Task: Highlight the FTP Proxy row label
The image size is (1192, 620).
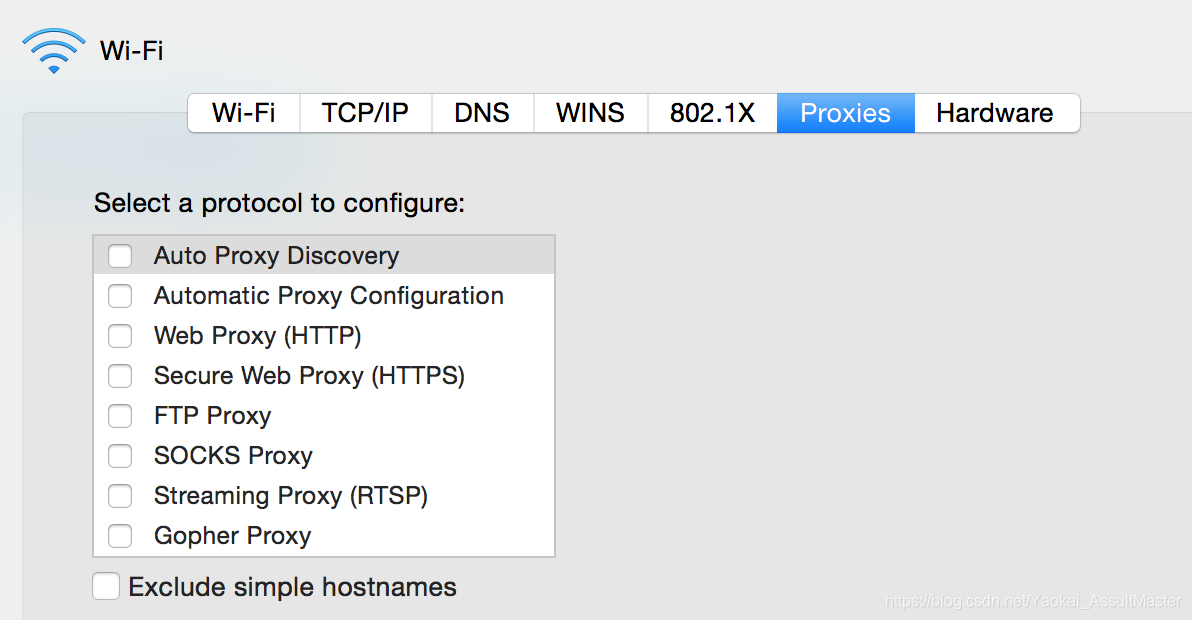Action: (212, 416)
